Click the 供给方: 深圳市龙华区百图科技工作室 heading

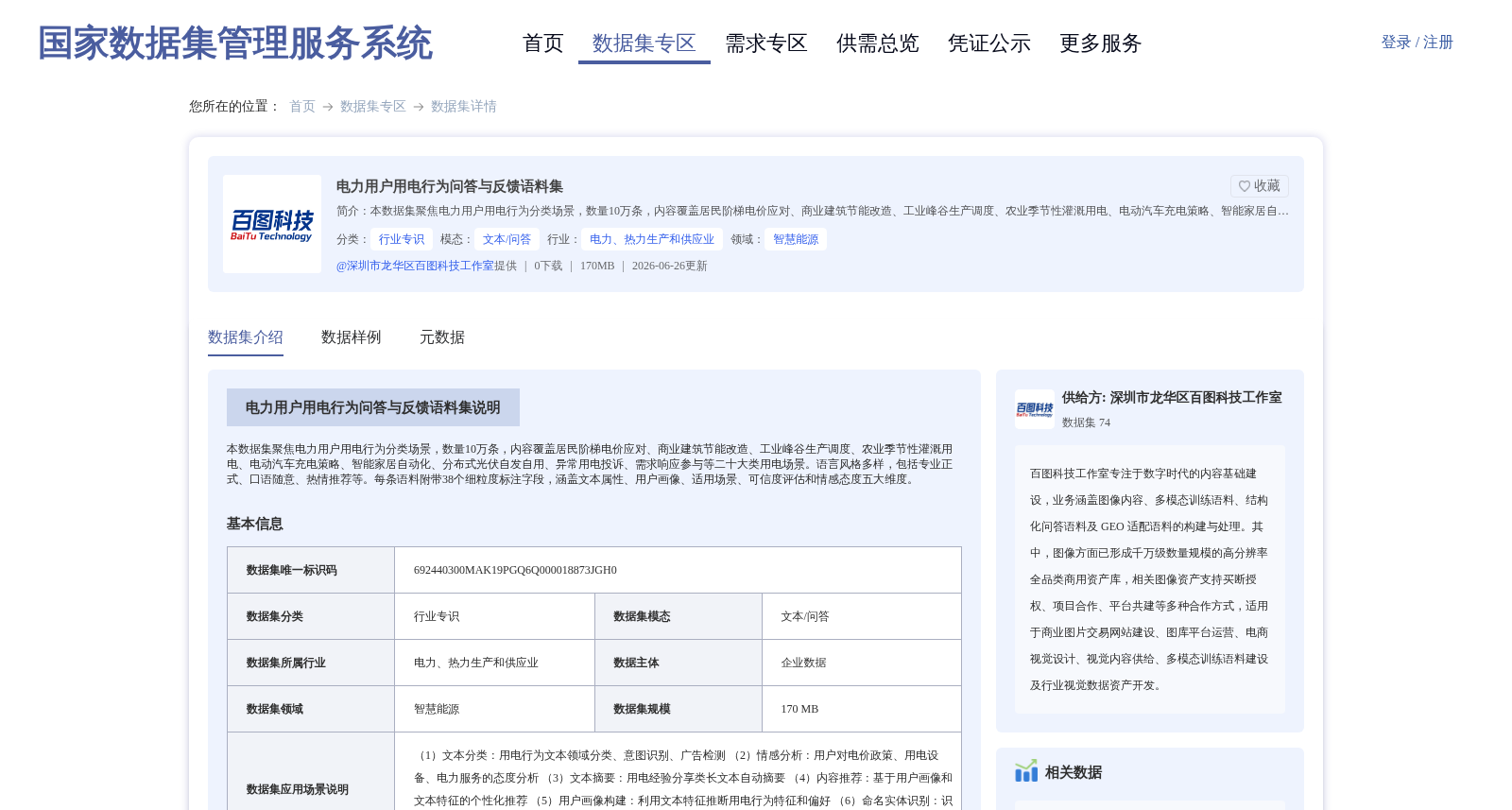point(1172,398)
